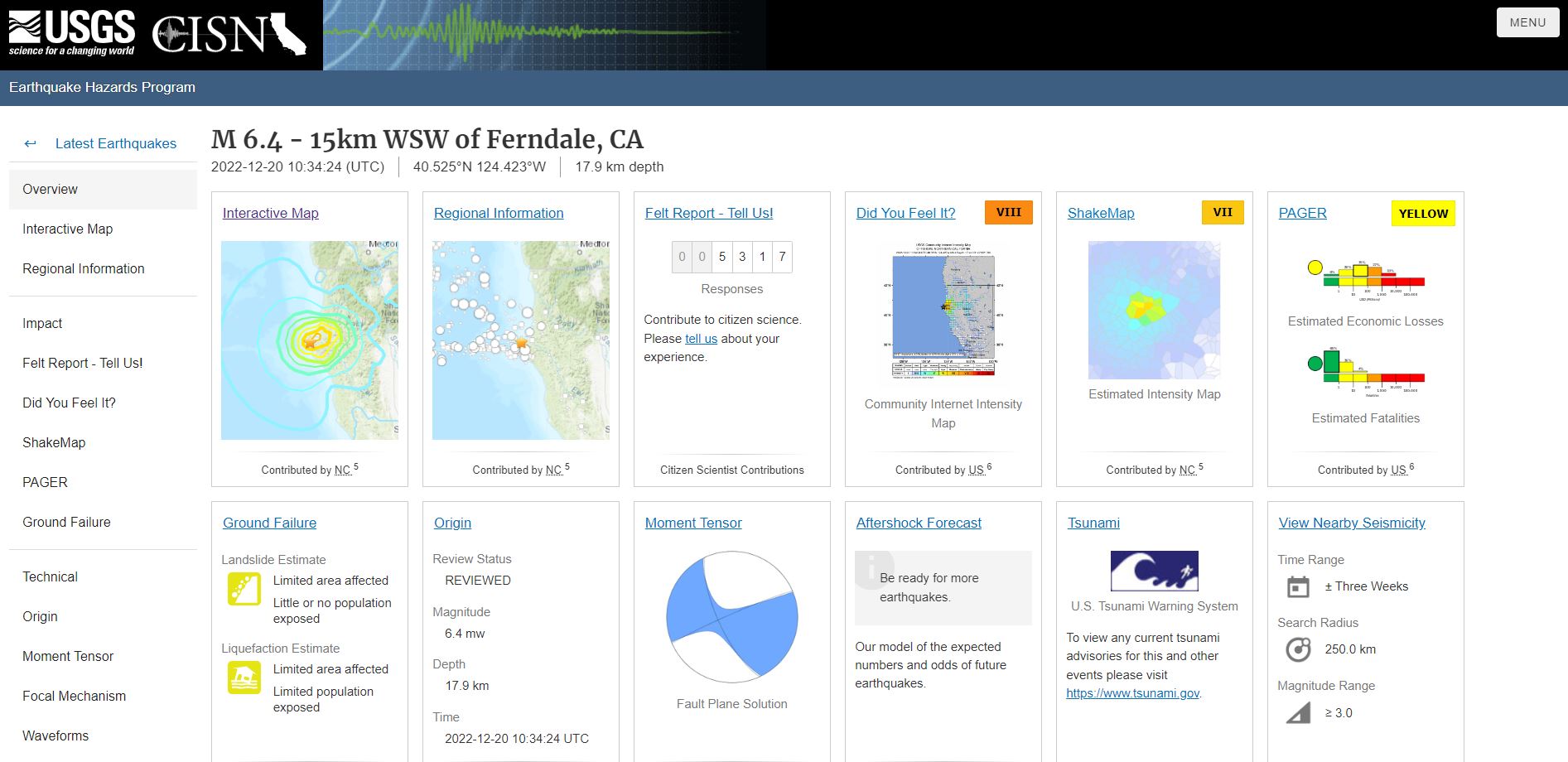Click the interactive shaking contour map thumbnail
1568x762 pixels.
(x=310, y=340)
